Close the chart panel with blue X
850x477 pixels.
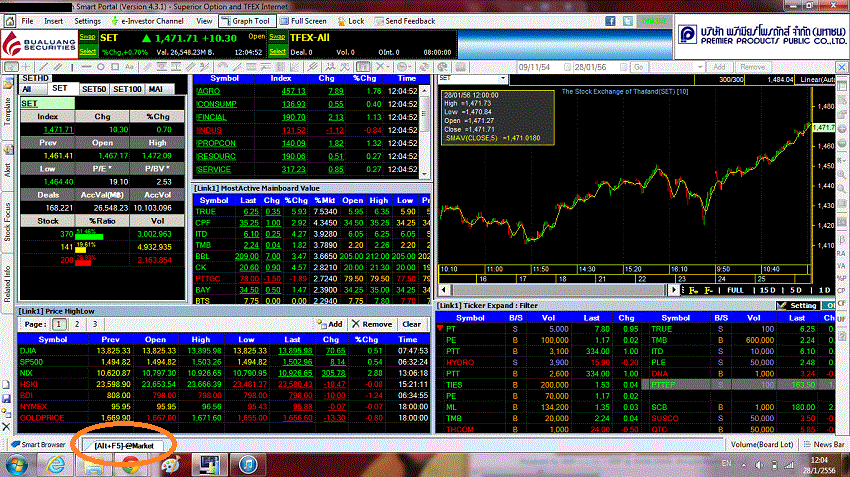tap(842, 67)
